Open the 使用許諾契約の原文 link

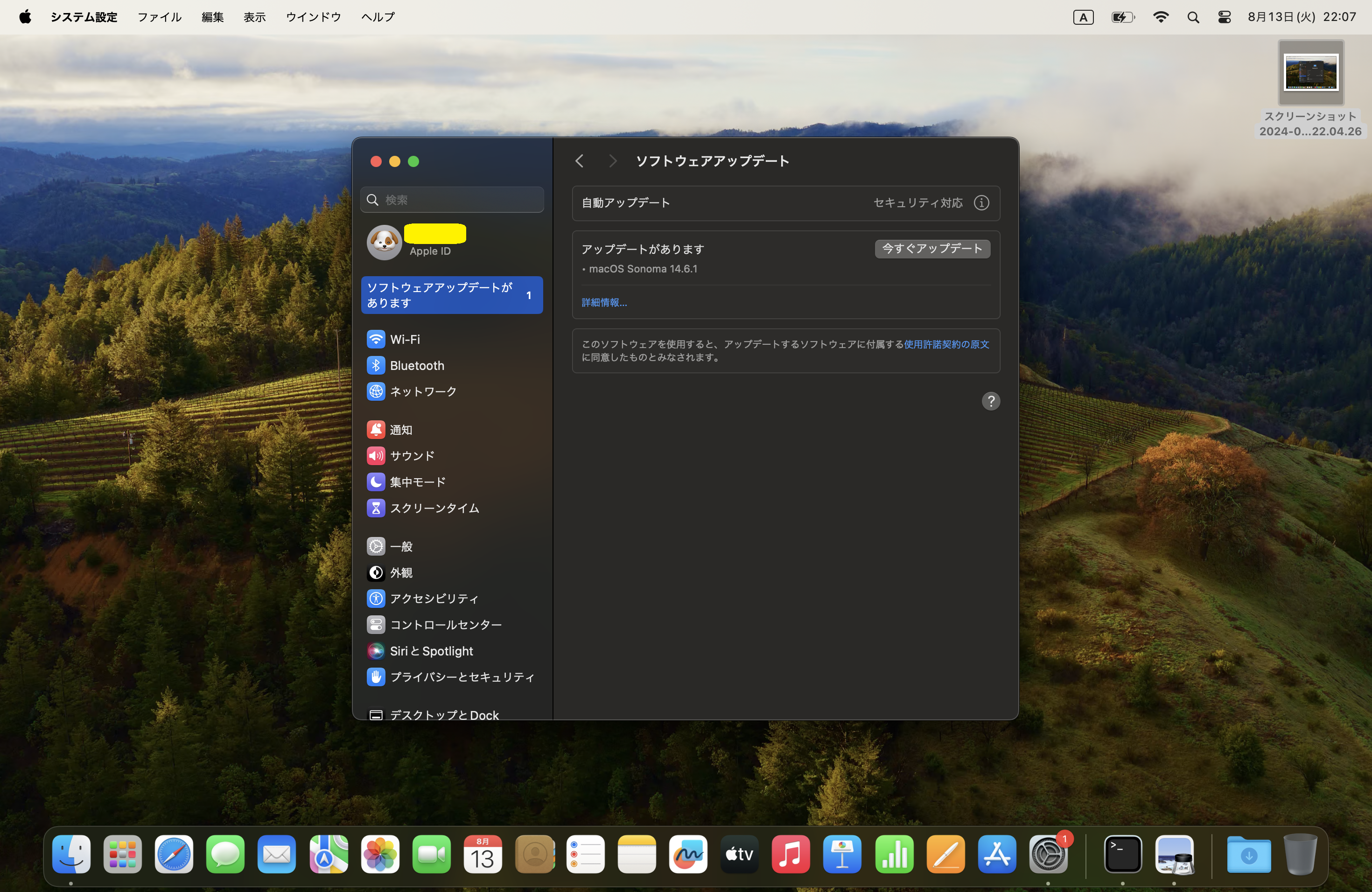946,344
